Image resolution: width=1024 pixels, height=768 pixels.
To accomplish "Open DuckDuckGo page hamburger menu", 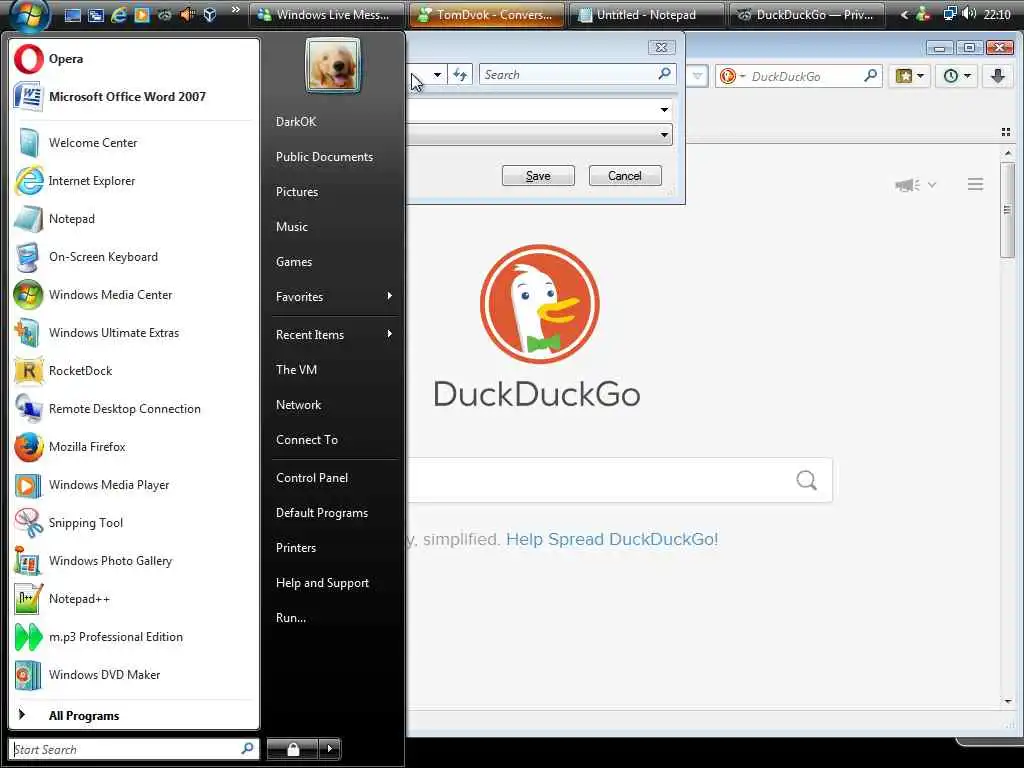I will click(975, 185).
